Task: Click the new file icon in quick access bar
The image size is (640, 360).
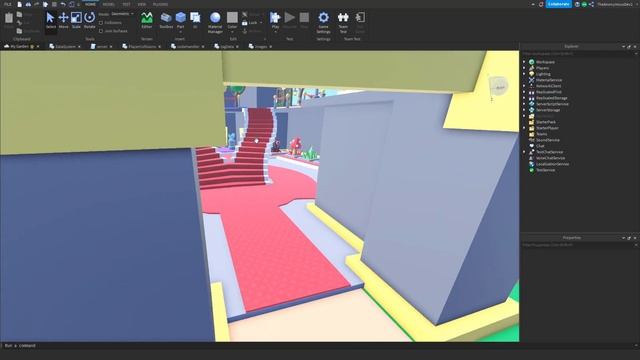Action: point(19,4)
